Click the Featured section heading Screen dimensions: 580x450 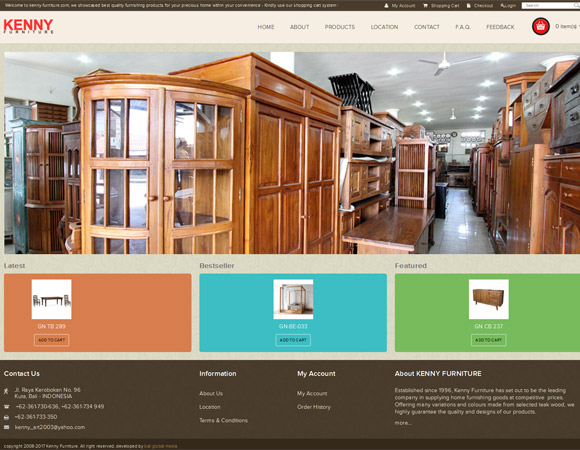point(411,265)
